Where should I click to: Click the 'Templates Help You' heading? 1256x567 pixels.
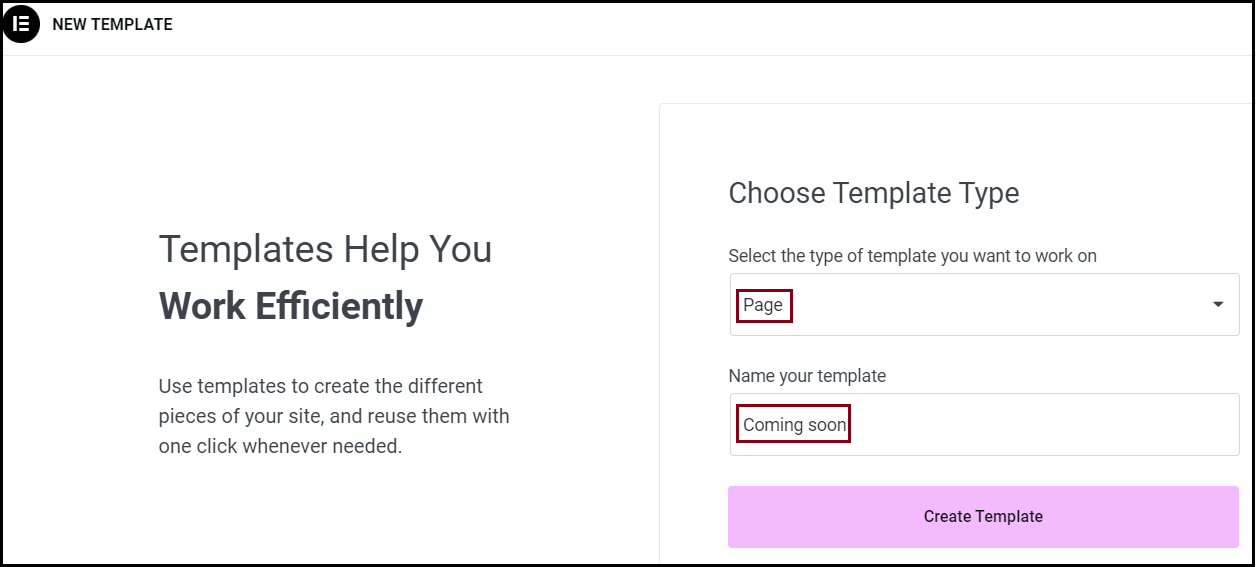(x=325, y=249)
